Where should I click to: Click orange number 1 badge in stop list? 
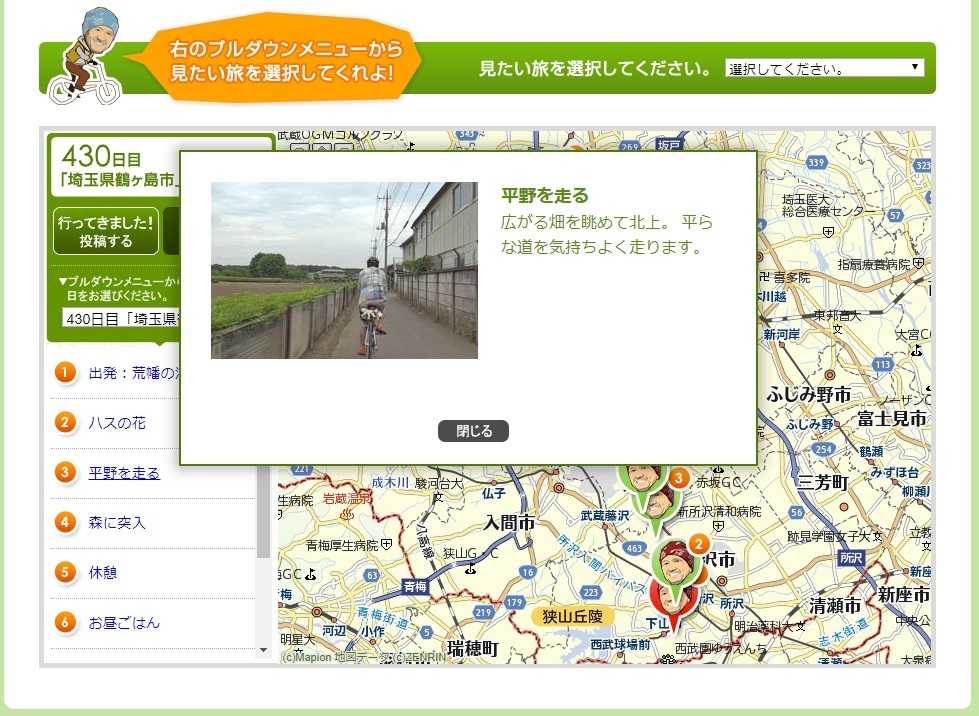pos(65,373)
